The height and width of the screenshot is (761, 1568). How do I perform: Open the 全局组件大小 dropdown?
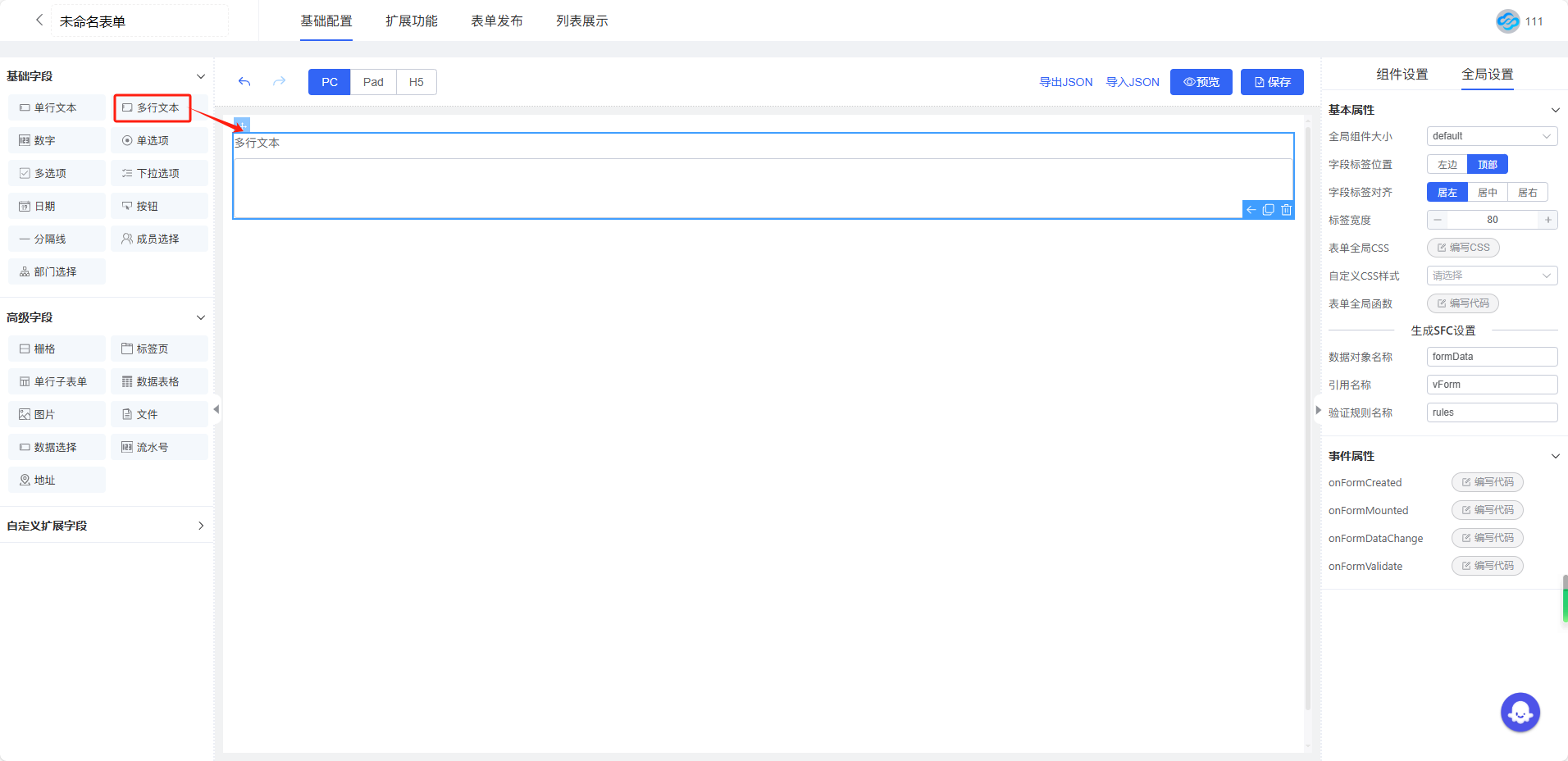pyautogui.click(x=1491, y=137)
